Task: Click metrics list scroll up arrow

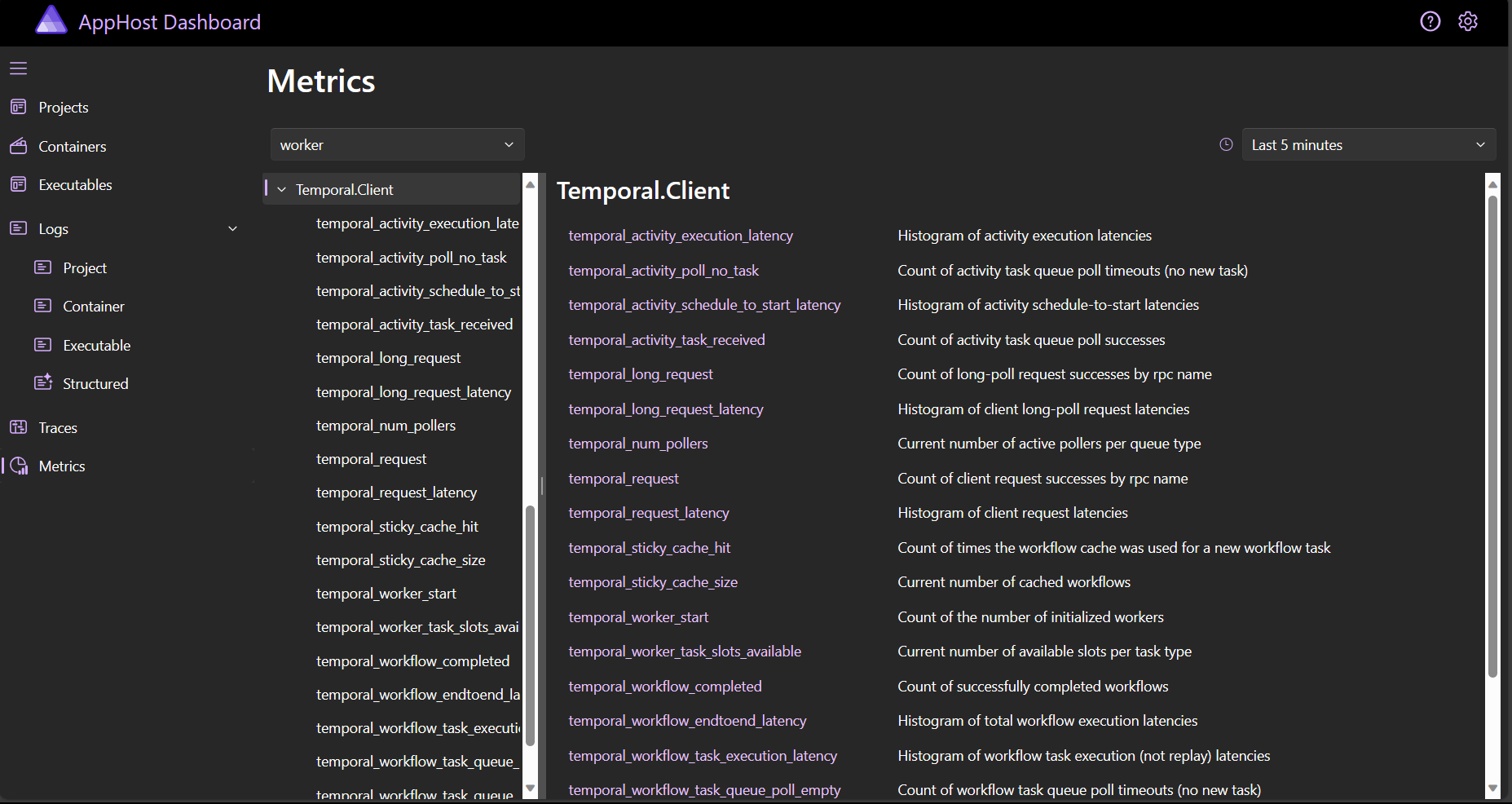Action: click(1492, 184)
